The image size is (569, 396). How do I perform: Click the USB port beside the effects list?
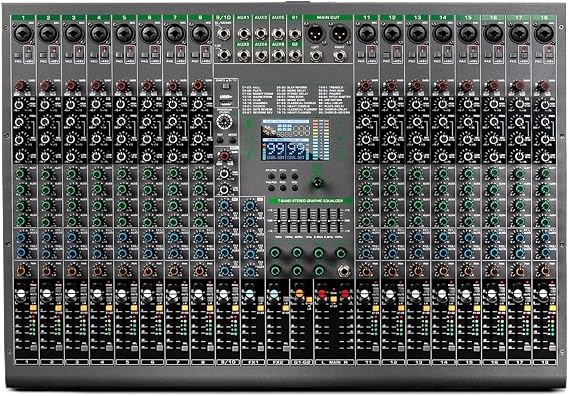[x=226, y=104]
